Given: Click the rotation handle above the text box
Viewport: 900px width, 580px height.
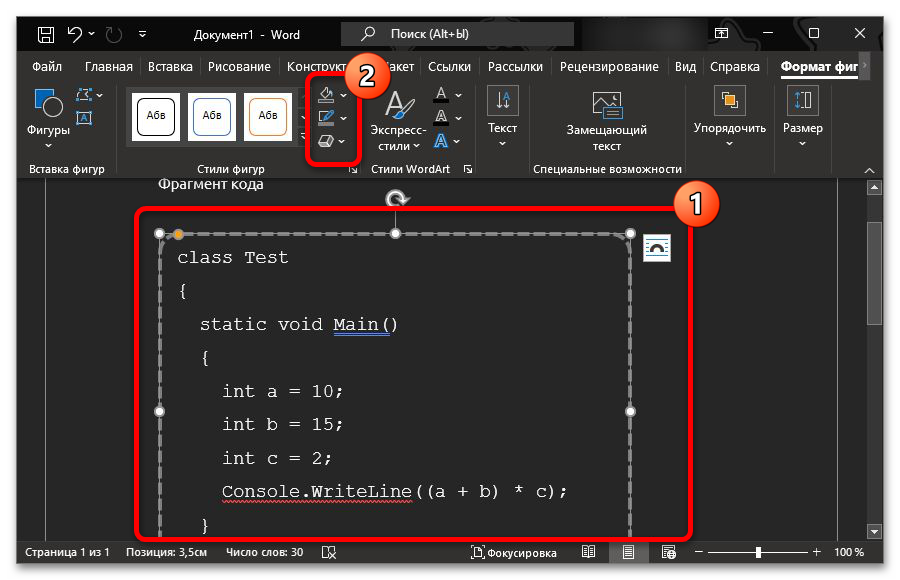Looking at the screenshot, I should [x=396, y=199].
